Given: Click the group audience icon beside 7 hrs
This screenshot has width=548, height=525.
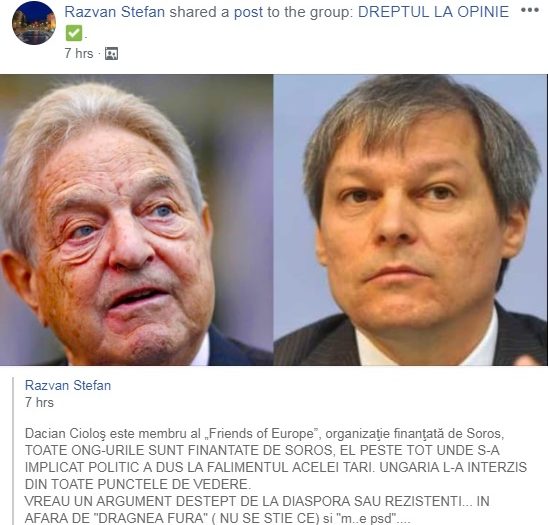Looking at the screenshot, I should tap(111, 54).
